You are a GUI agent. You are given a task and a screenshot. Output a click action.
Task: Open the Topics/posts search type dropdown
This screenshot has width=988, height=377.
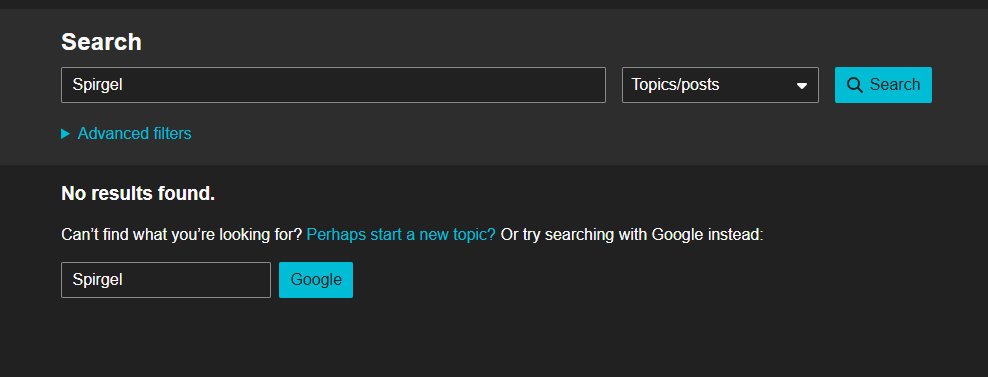(x=720, y=85)
